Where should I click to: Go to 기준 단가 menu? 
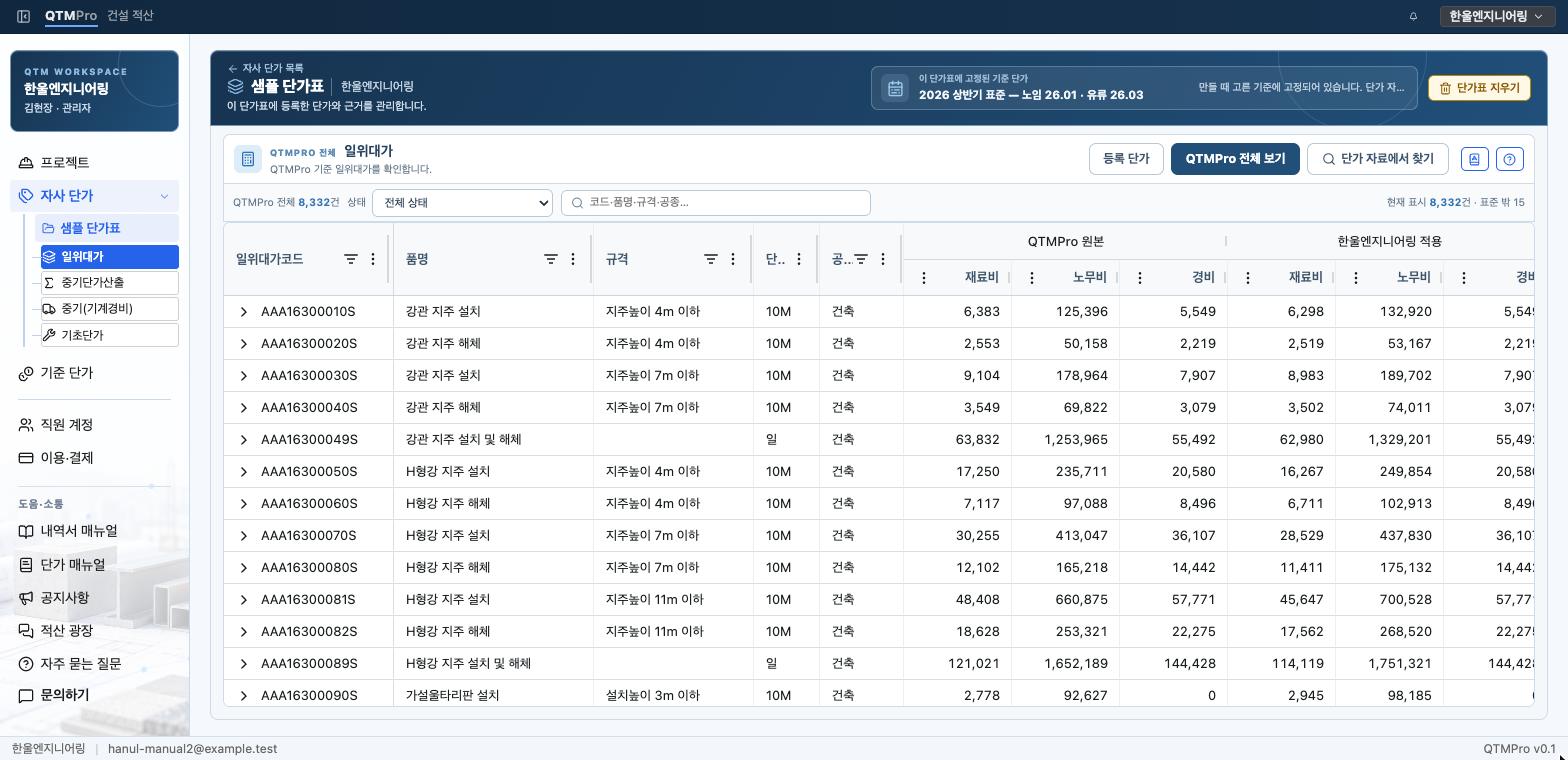pos(95,373)
